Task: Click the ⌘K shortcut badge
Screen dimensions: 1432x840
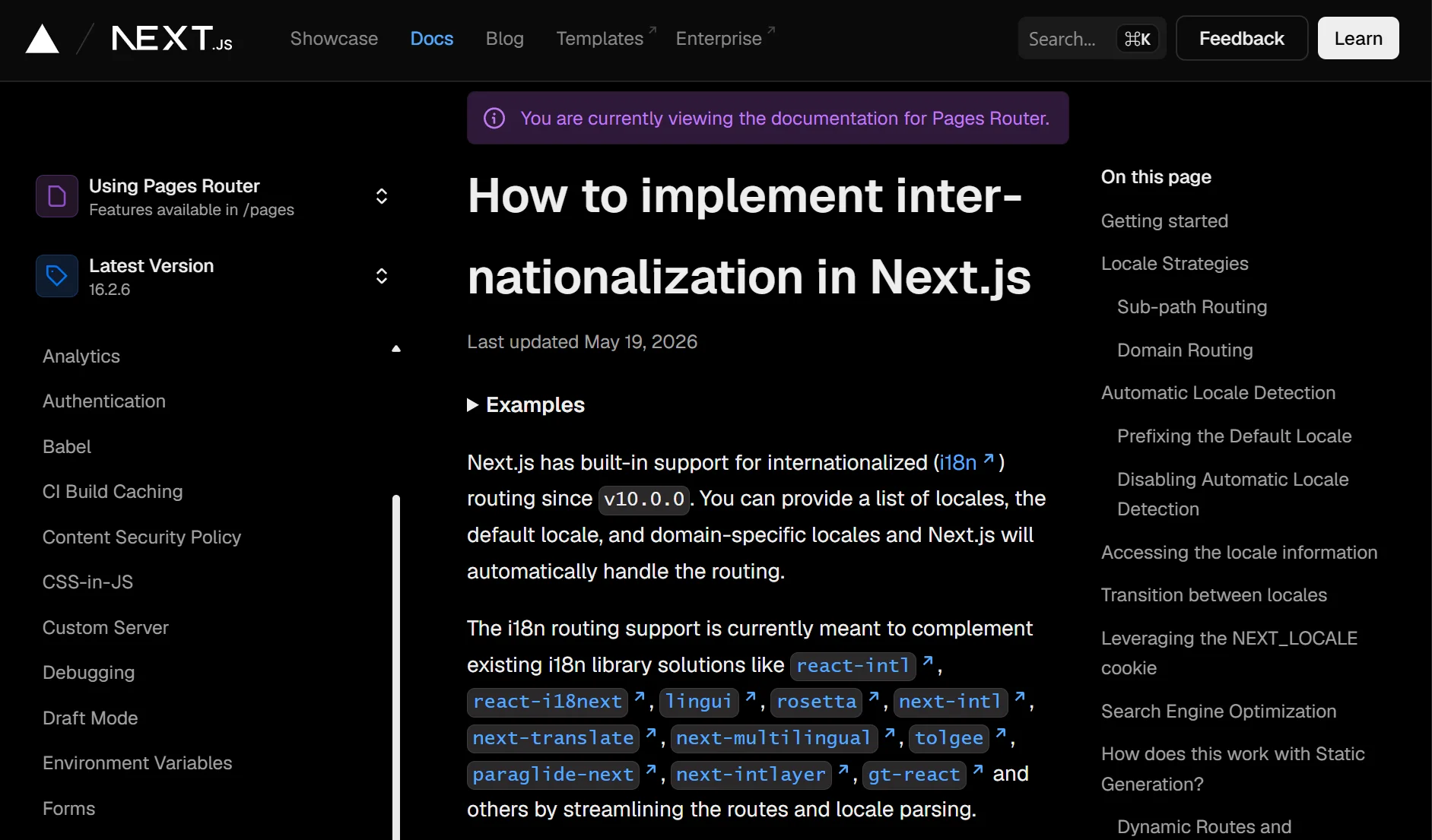Action: (x=1138, y=39)
